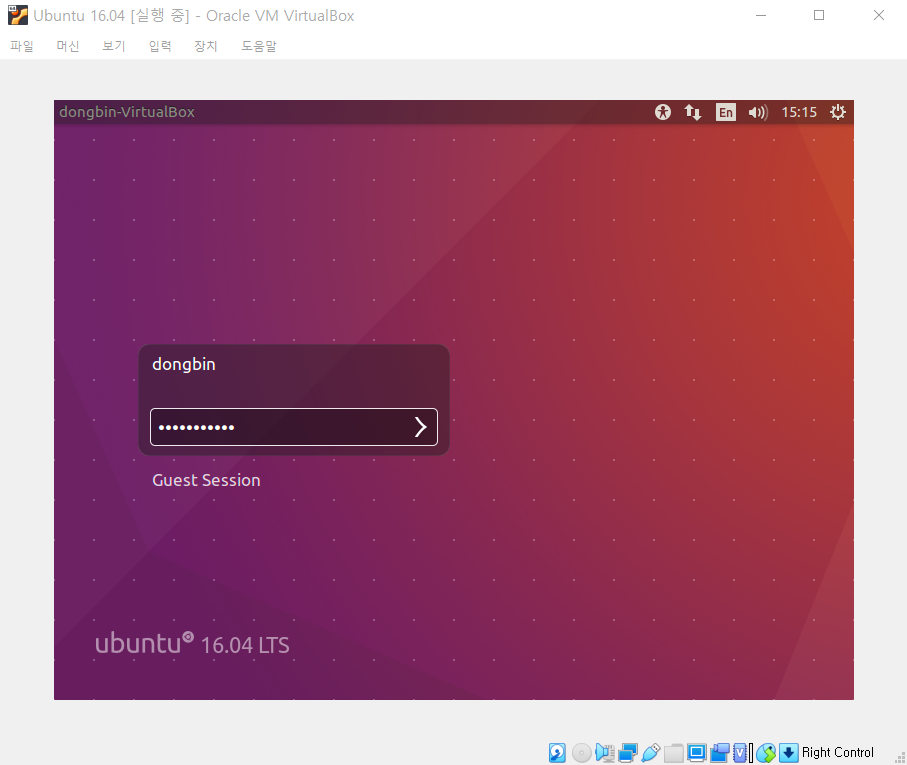Open the 입력 menu
The height and width of the screenshot is (765, 907).
(x=160, y=46)
